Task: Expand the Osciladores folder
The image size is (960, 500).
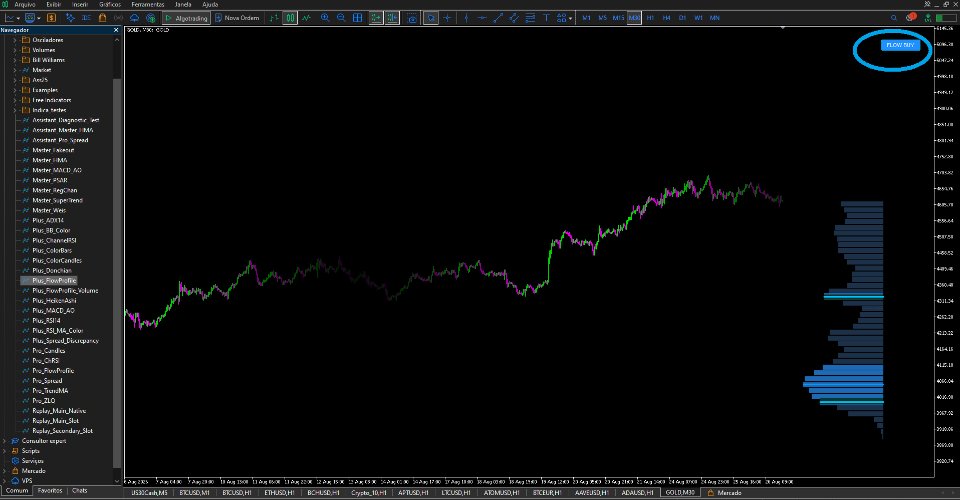Action: pyautogui.click(x=15, y=40)
